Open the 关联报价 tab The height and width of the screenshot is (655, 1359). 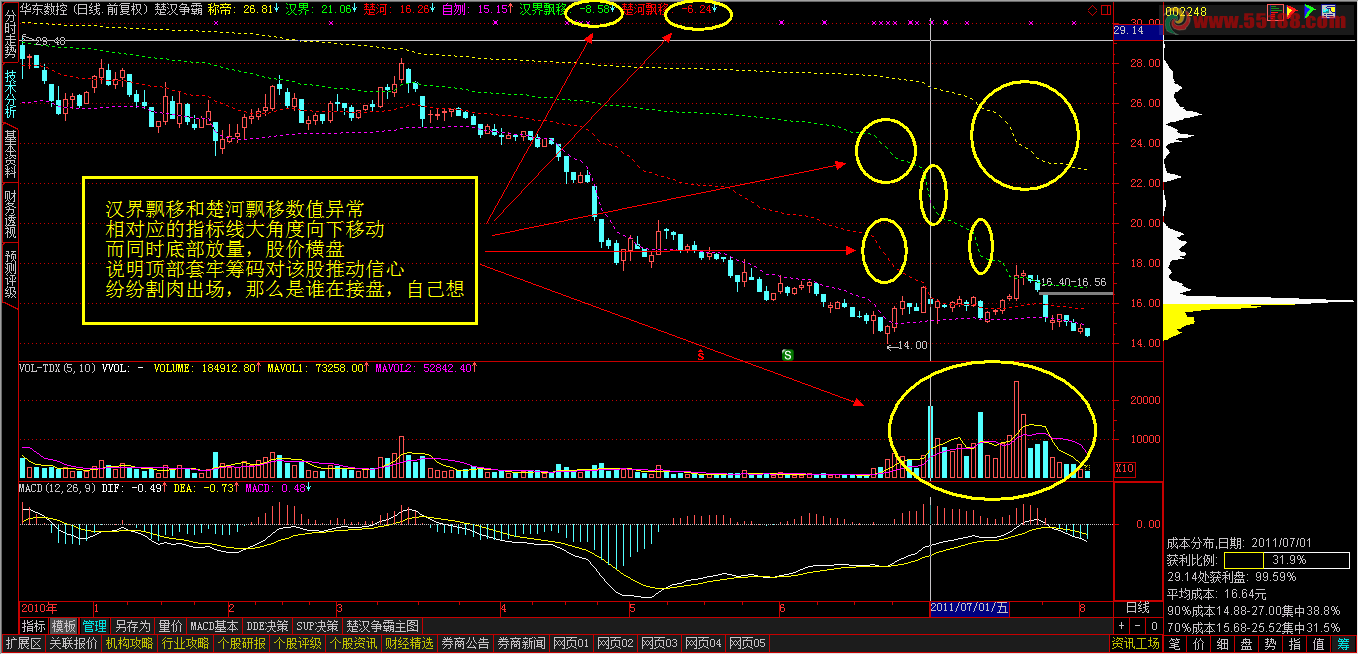click(74, 644)
